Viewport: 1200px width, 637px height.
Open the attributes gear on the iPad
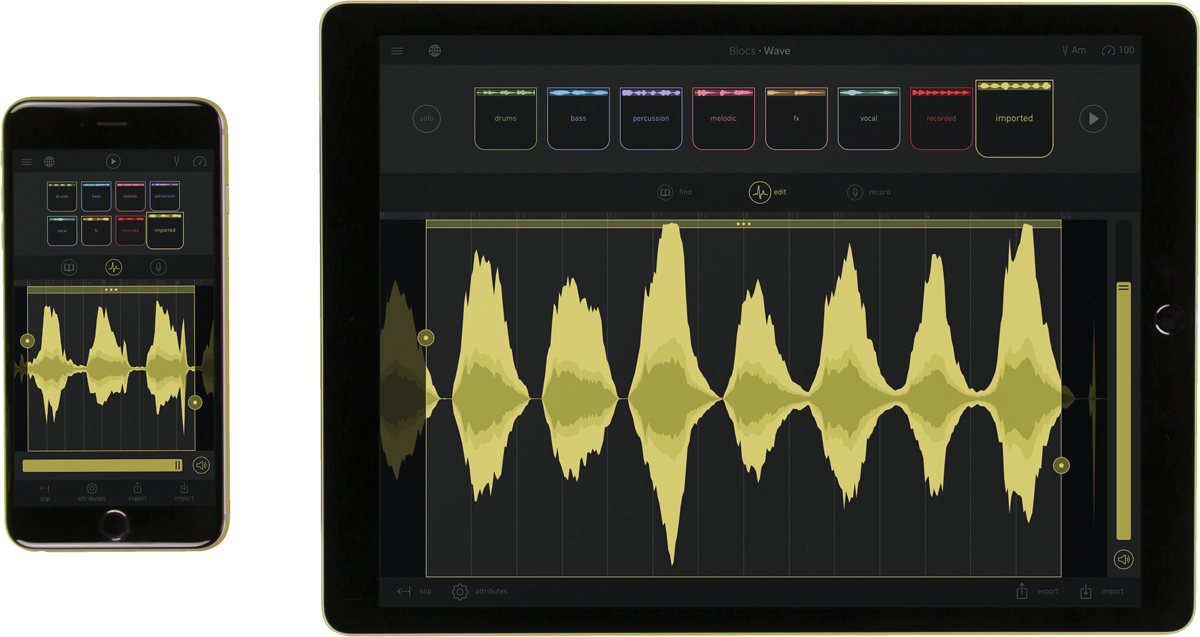click(460, 592)
